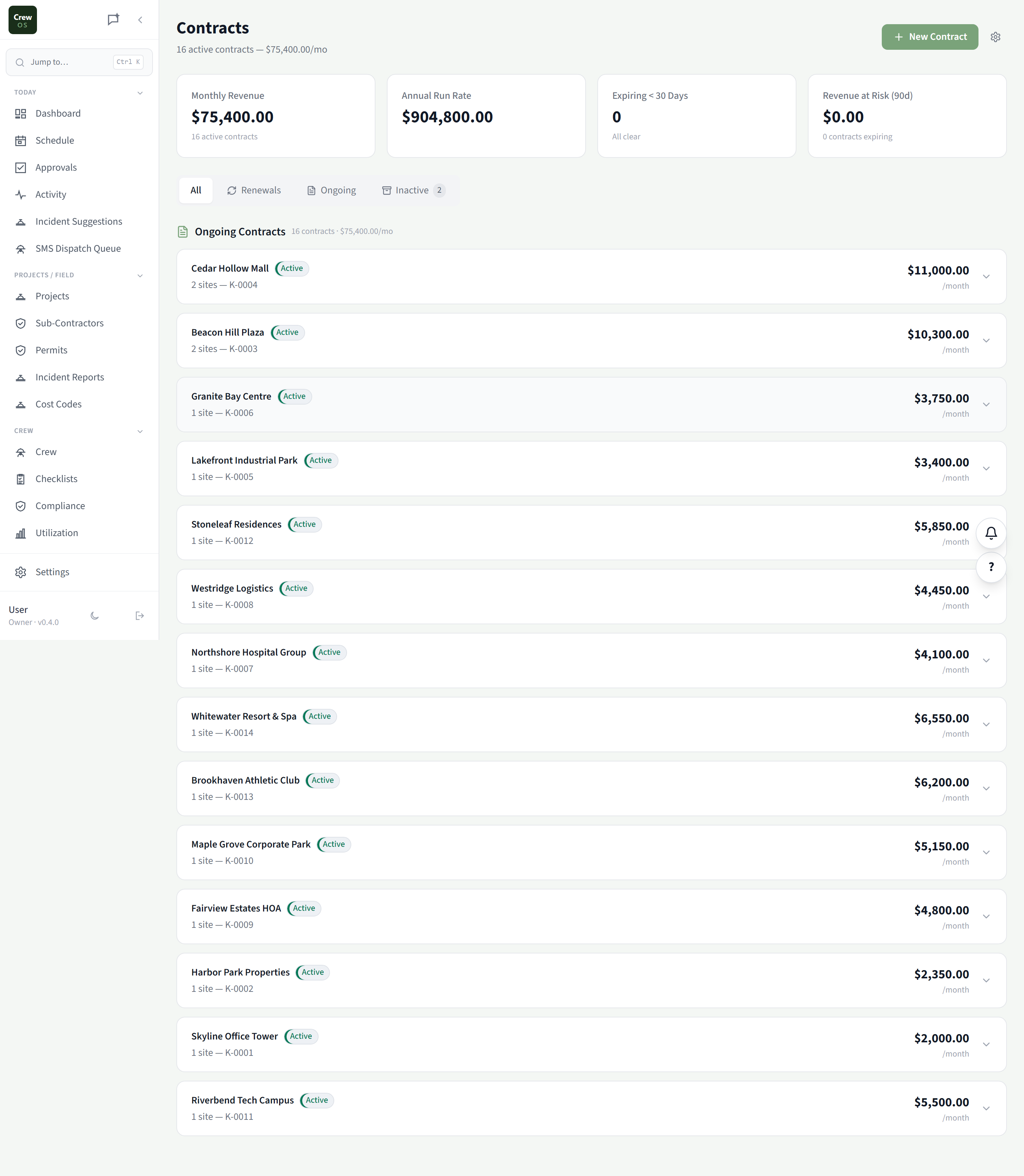Click the Jump to search field
Image resolution: width=1024 pixels, height=1176 pixels.
[x=79, y=62]
